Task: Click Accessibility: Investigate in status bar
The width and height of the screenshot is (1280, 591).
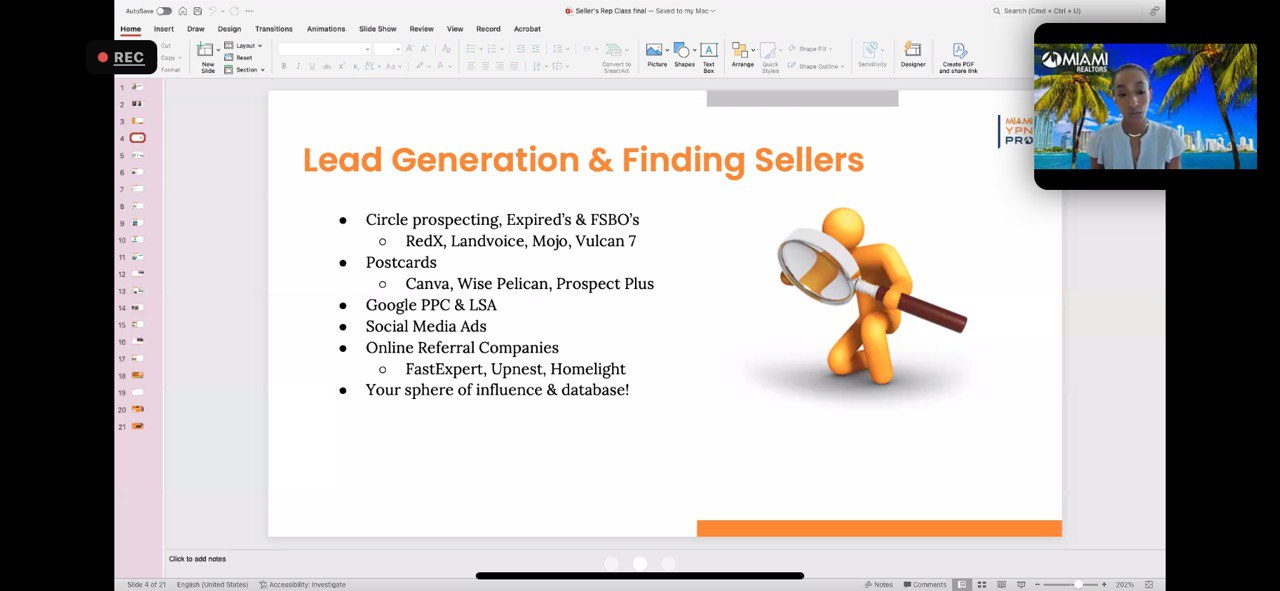Action: [x=302, y=584]
